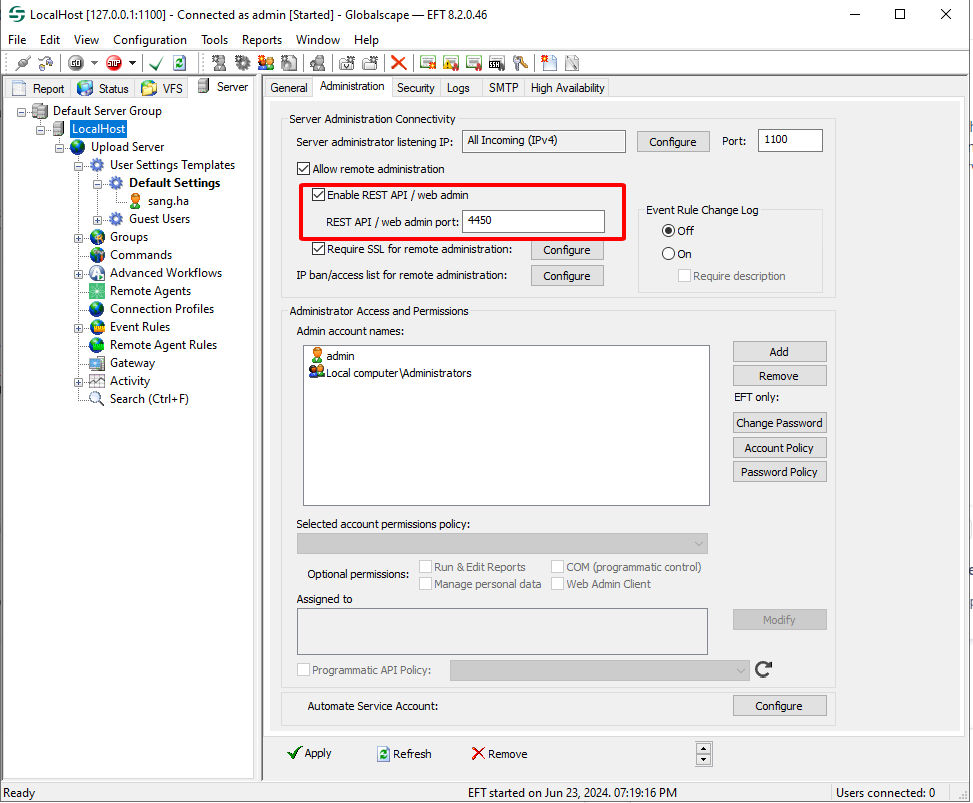
Task: Click the new report page toolbar icon
Action: point(549,63)
